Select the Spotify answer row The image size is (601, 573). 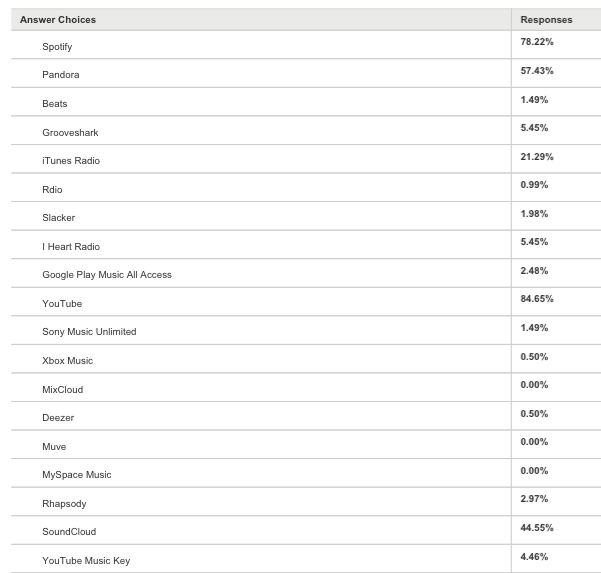[x=57, y=47]
